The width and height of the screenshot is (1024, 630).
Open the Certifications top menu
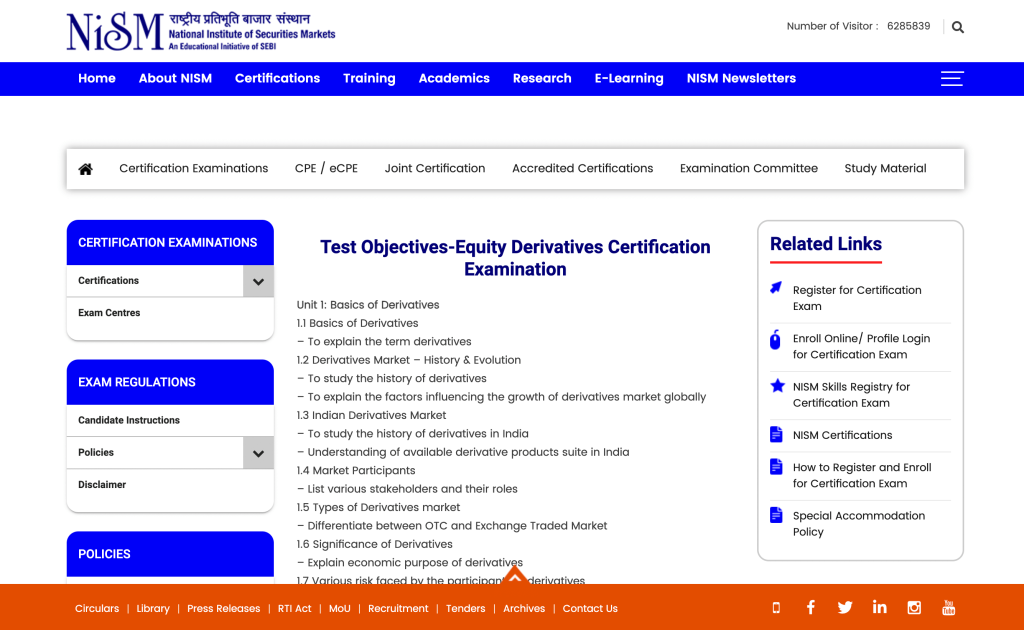coord(278,78)
